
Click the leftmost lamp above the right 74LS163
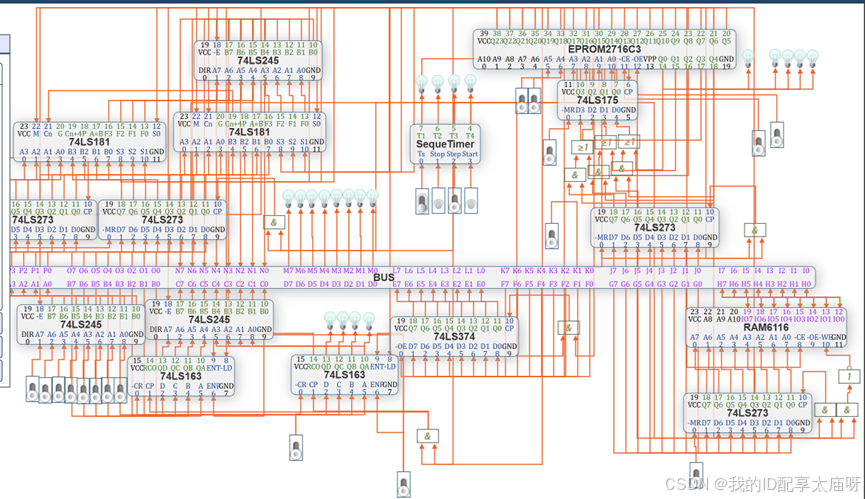[x=330, y=320]
